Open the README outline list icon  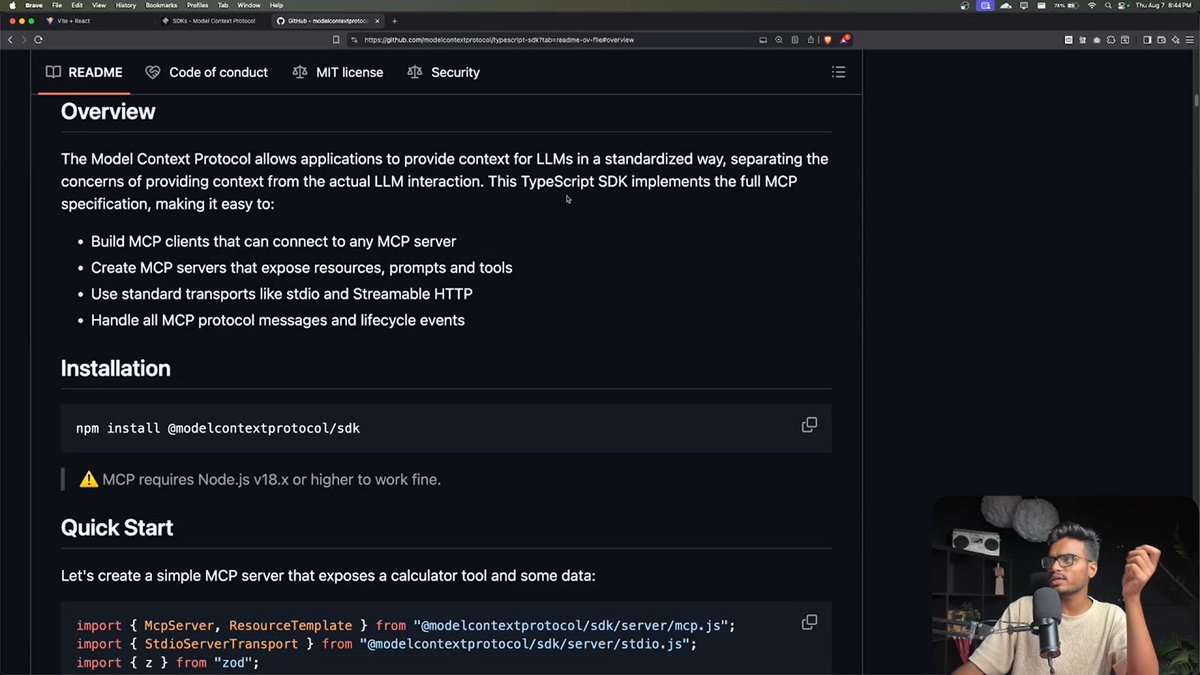point(838,72)
